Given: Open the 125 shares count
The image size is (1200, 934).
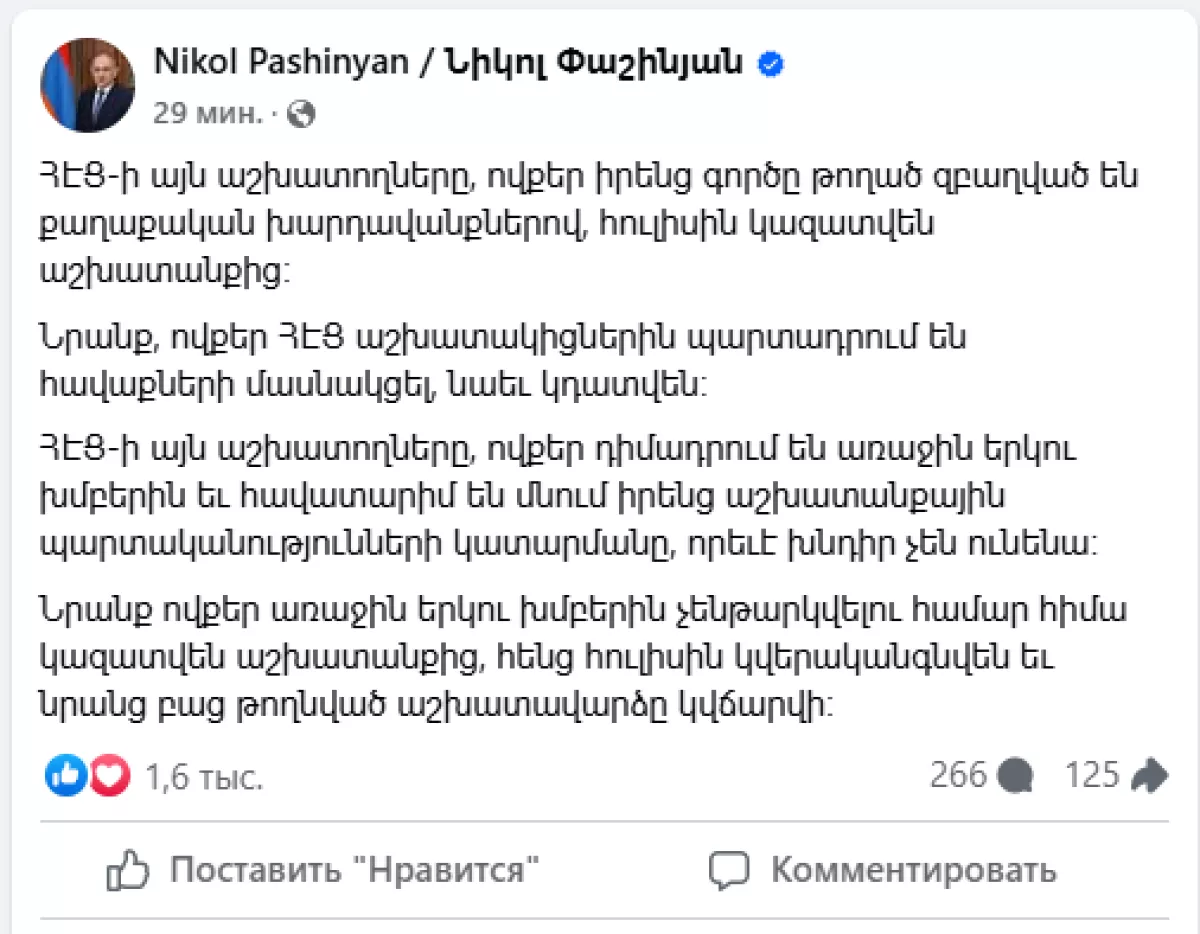Looking at the screenshot, I should 1092,775.
